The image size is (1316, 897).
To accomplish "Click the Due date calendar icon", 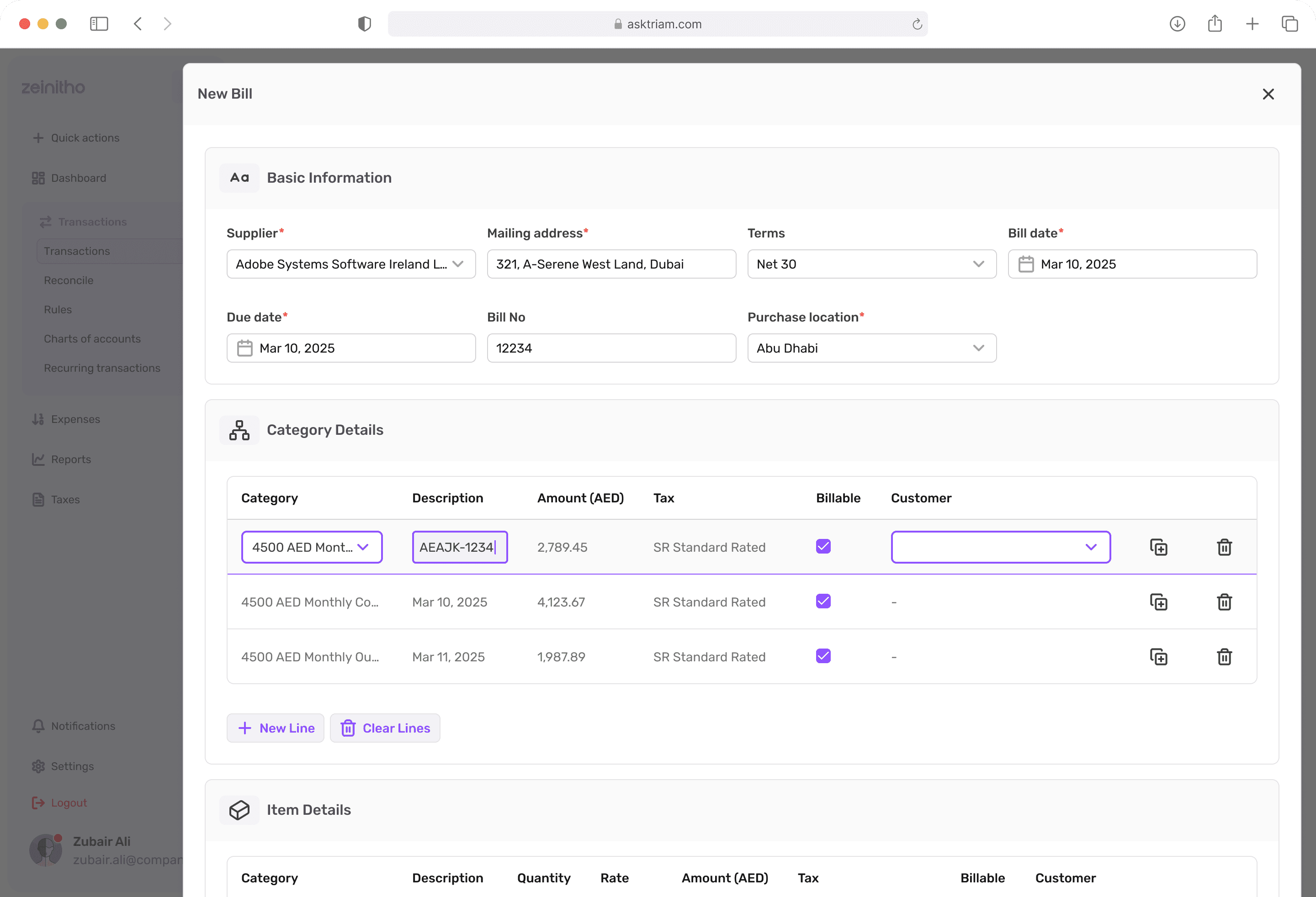I will click(x=244, y=348).
